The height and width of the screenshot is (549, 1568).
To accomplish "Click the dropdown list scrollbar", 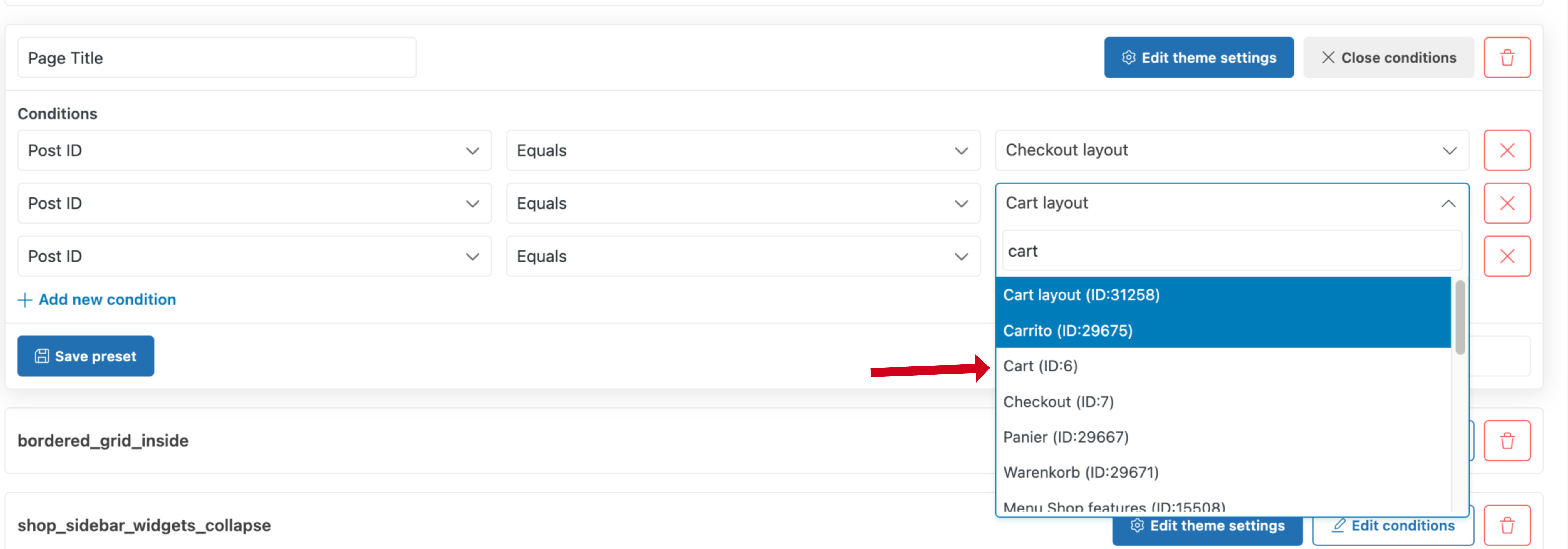I will click(x=1460, y=317).
